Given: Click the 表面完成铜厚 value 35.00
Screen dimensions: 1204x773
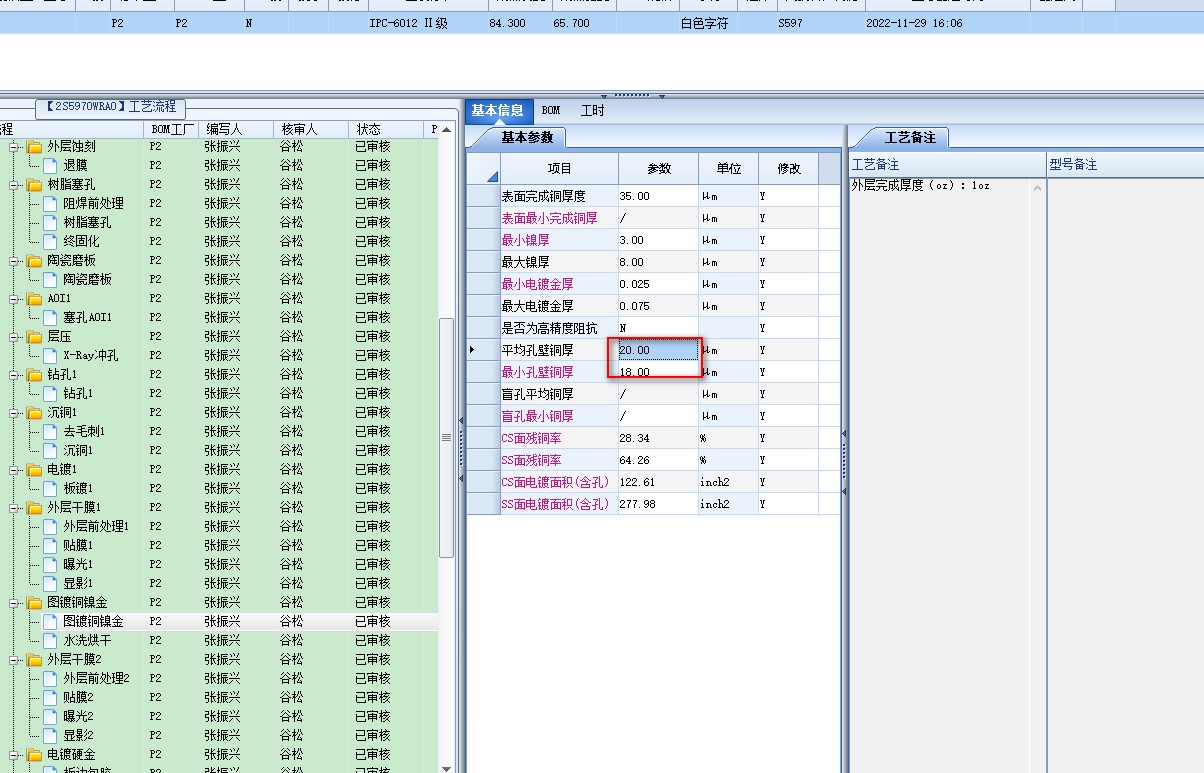Looking at the screenshot, I should coord(658,196).
